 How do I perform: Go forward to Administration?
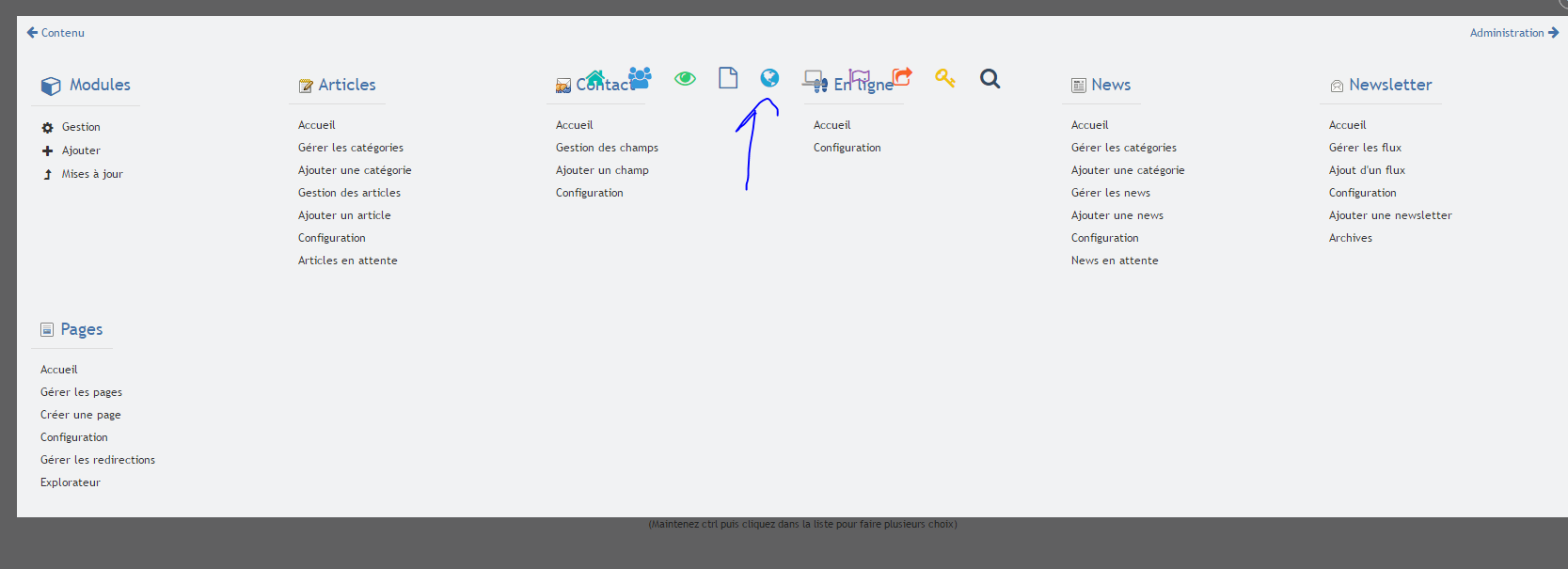click(1514, 32)
